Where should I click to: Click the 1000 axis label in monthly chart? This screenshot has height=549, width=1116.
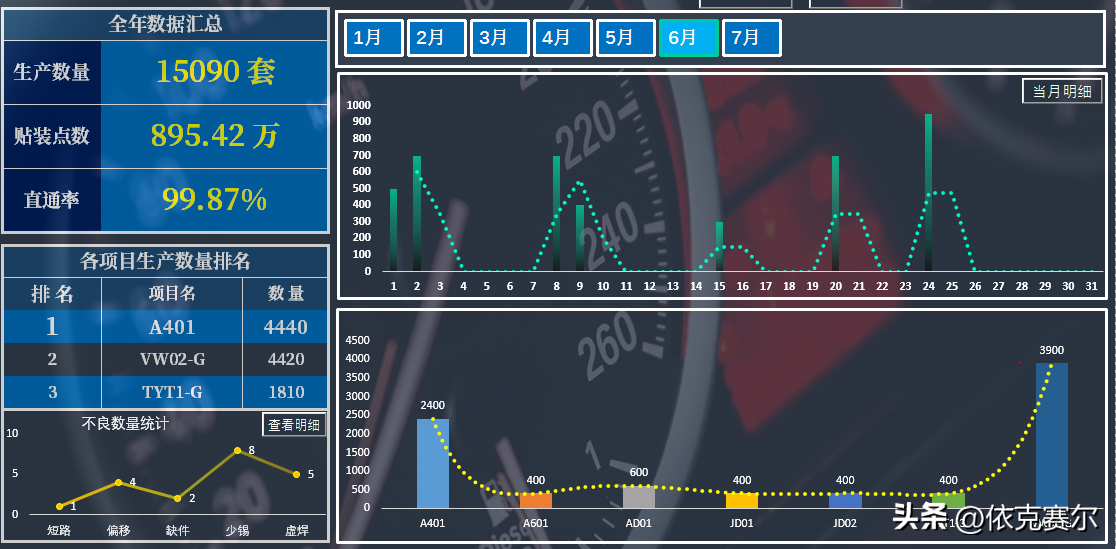[359, 105]
